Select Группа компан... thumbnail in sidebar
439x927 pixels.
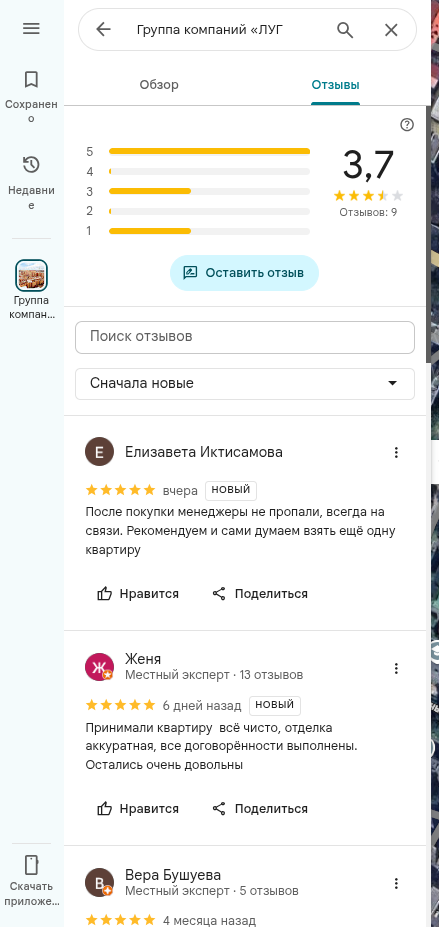(31, 275)
